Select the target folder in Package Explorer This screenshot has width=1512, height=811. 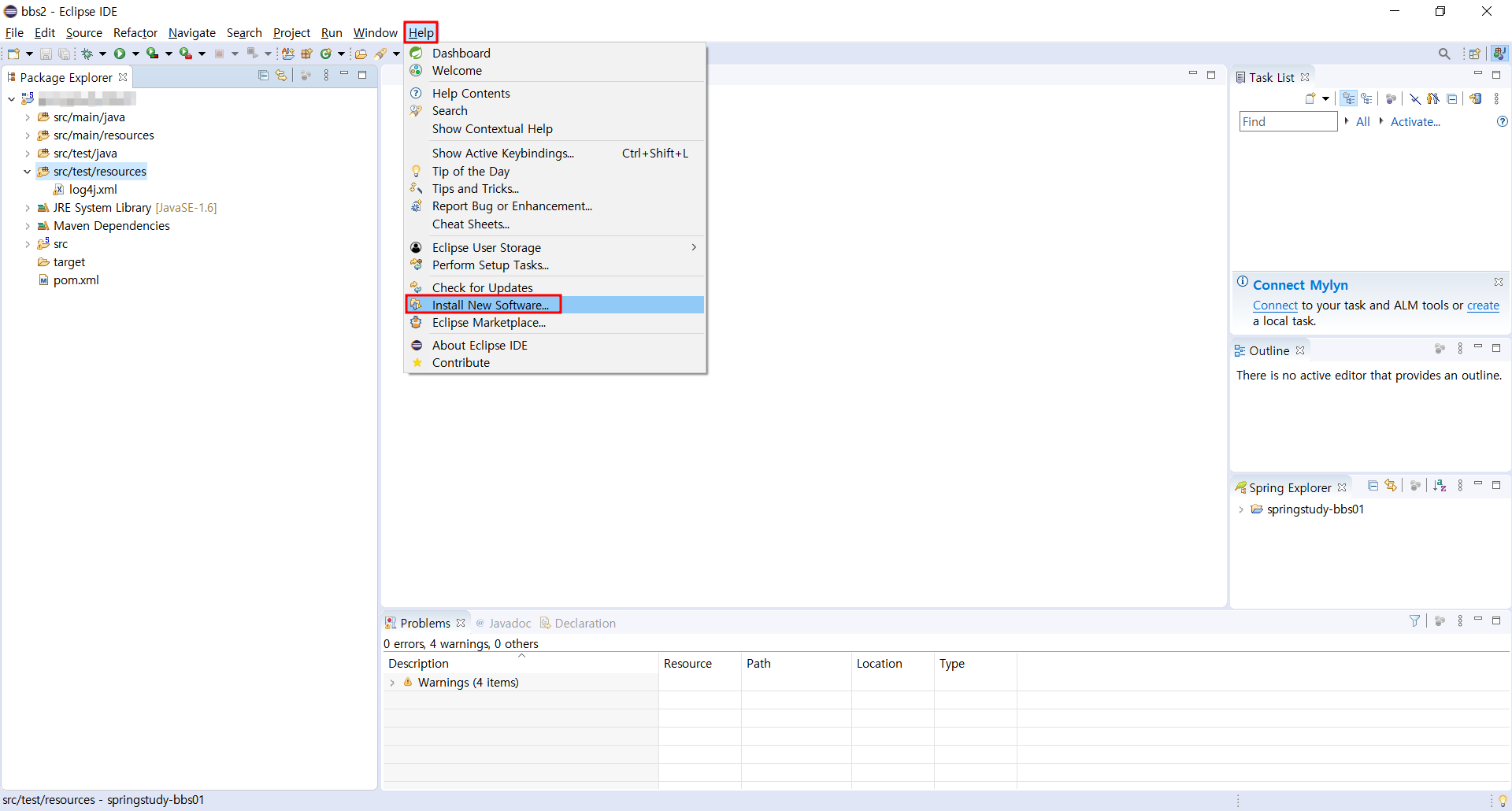tap(69, 262)
